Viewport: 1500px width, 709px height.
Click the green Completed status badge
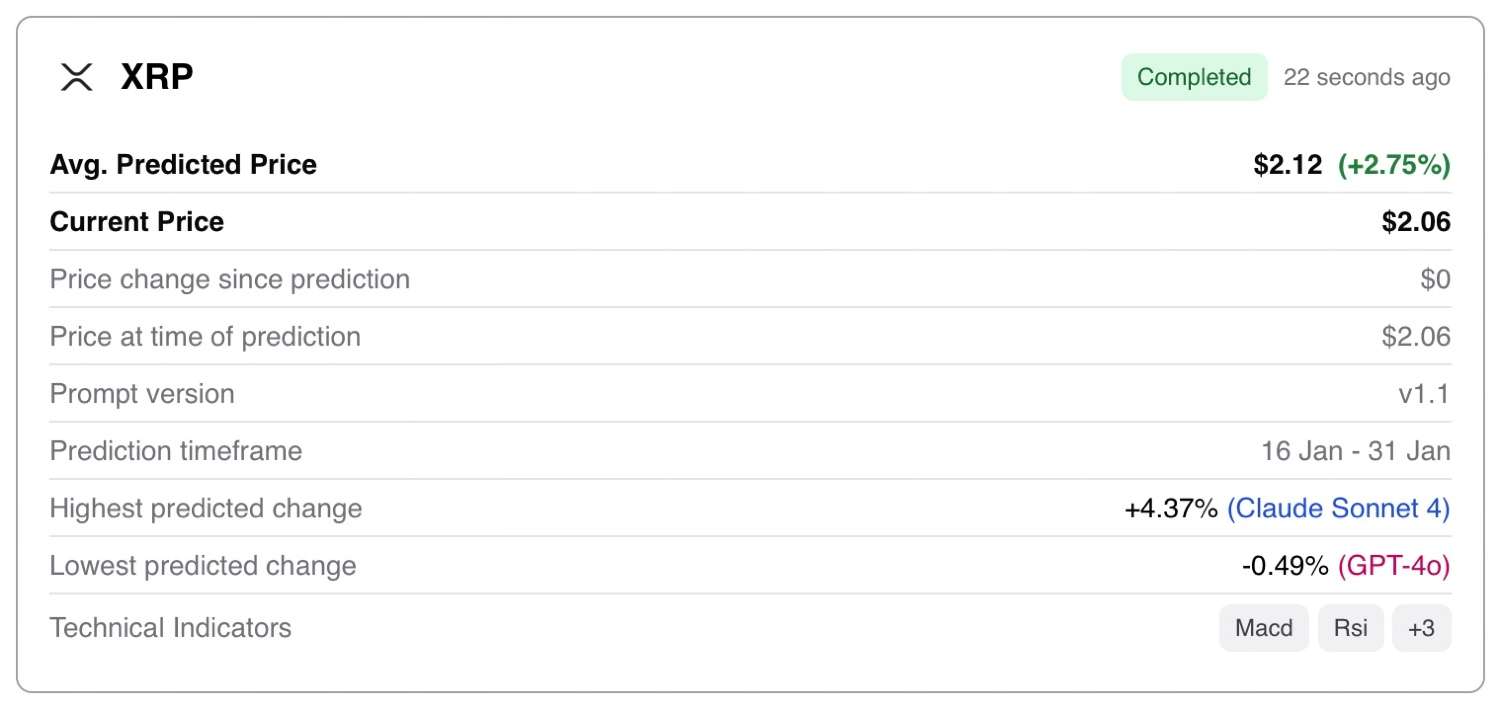(1194, 77)
